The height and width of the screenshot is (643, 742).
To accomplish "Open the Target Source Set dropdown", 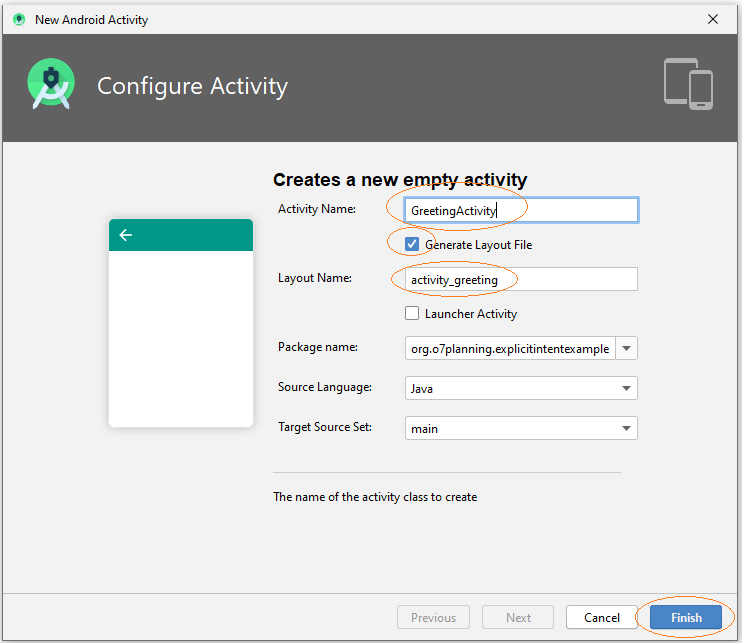I will tap(521, 428).
